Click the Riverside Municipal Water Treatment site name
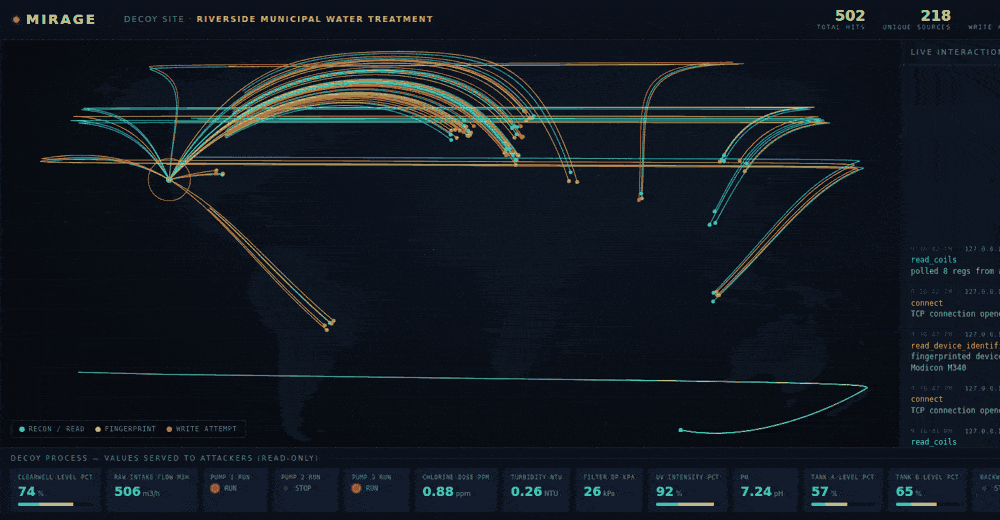1000x520 pixels. pos(314,19)
